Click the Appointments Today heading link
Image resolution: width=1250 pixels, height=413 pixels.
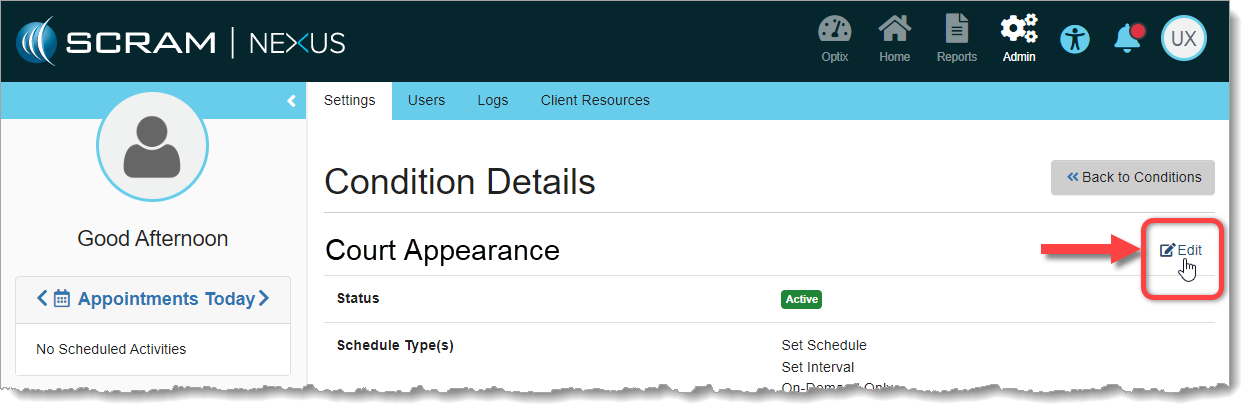pos(166,299)
